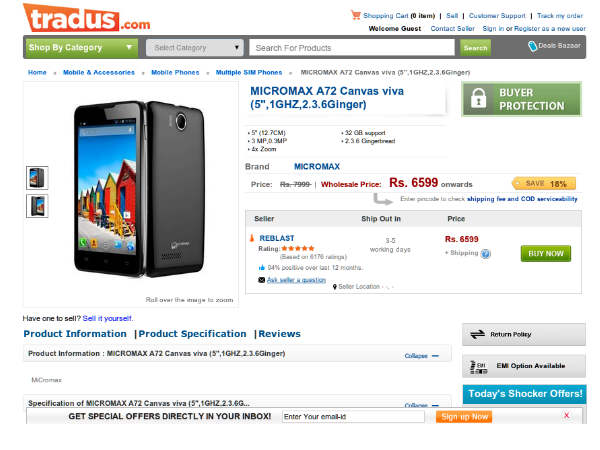Switch to the Product Specification tab
Image resolution: width=600 pixels, height=450 pixels.
pos(192,334)
